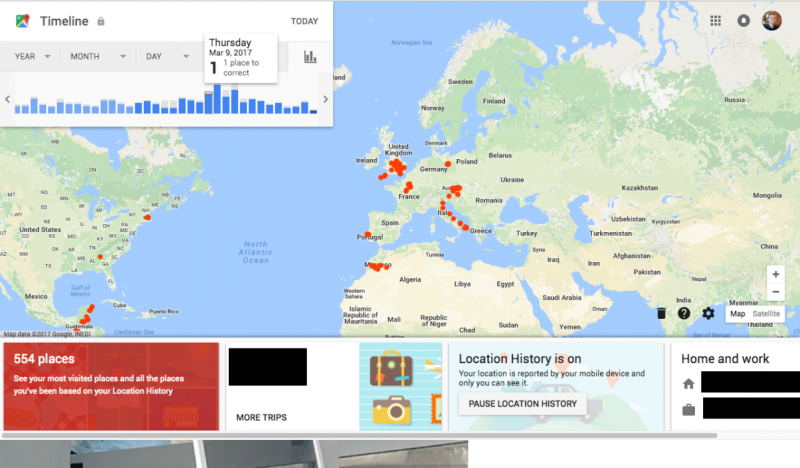This screenshot has height=468, width=800.
Task: Click the trips suitcase illustration thumbnail
Action: pos(401,386)
